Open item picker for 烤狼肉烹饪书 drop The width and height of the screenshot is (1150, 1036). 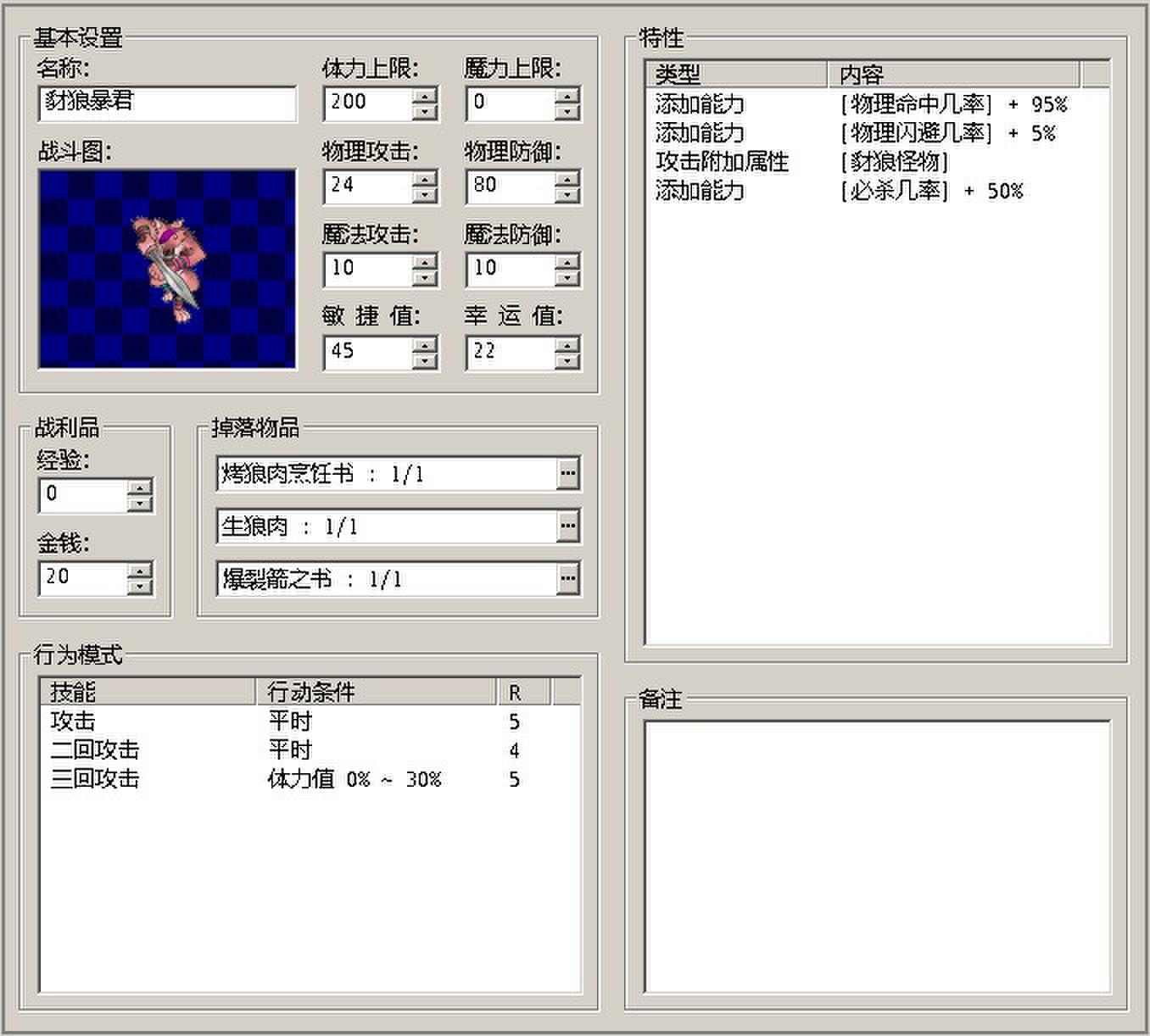568,474
